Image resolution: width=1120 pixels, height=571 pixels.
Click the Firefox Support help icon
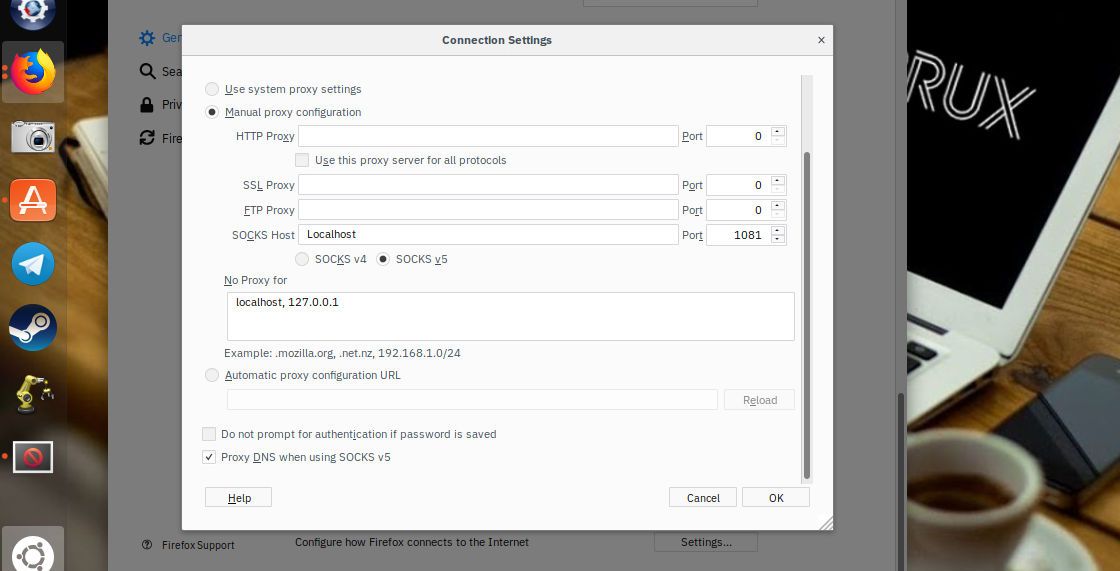(x=147, y=545)
